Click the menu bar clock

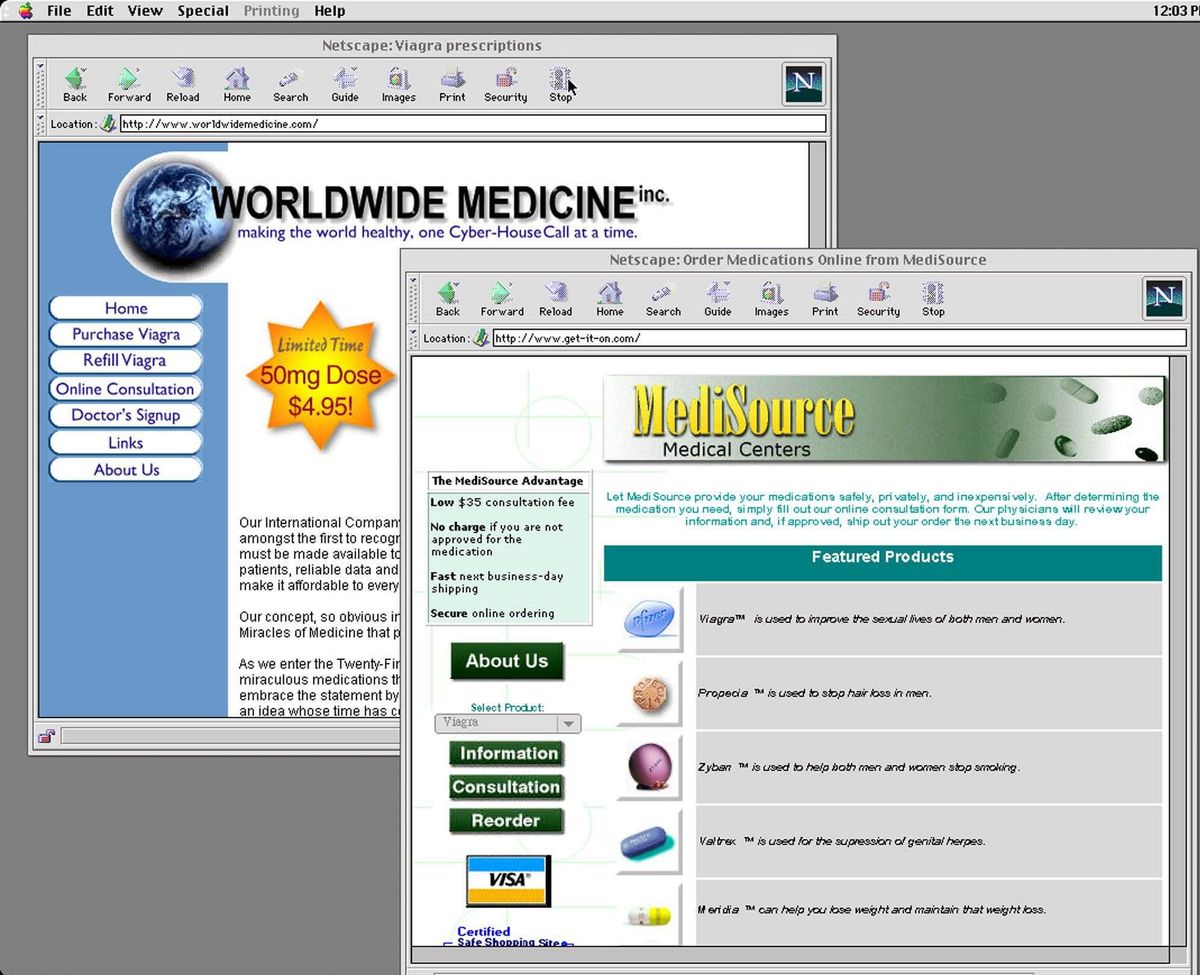click(1176, 11)
